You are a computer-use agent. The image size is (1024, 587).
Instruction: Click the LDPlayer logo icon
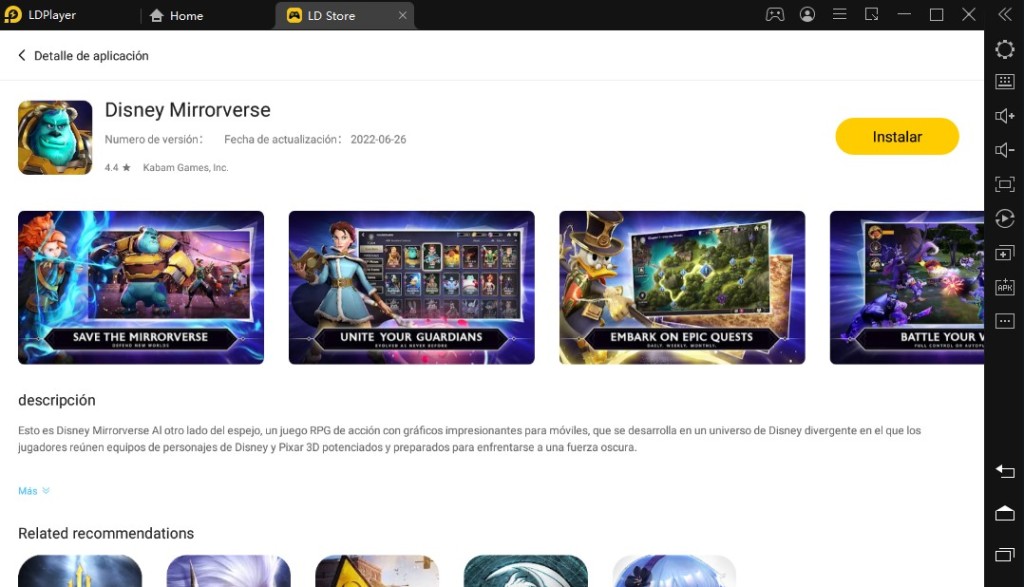coord(13,14)
